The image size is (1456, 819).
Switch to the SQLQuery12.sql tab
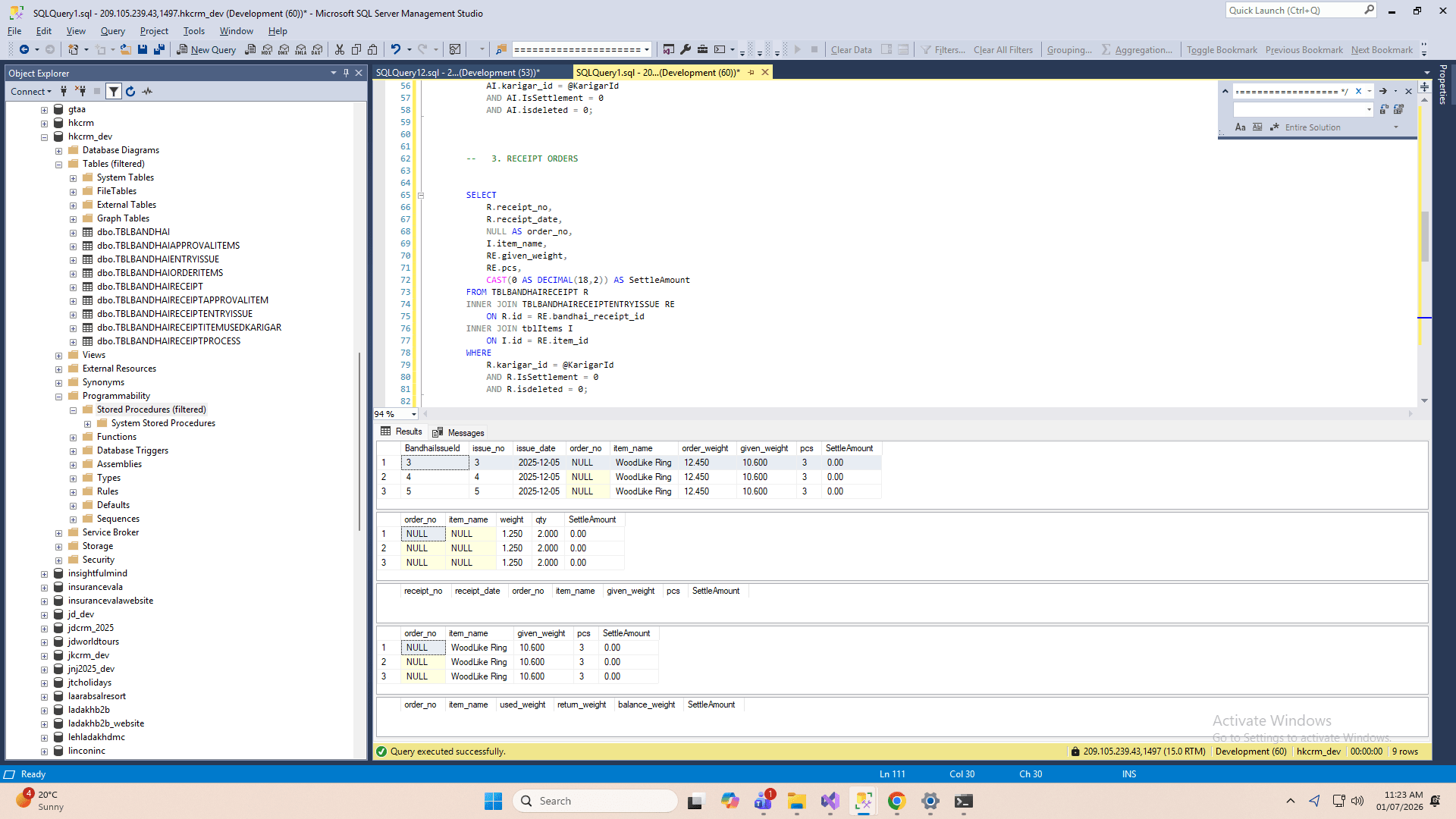point(457,73)
